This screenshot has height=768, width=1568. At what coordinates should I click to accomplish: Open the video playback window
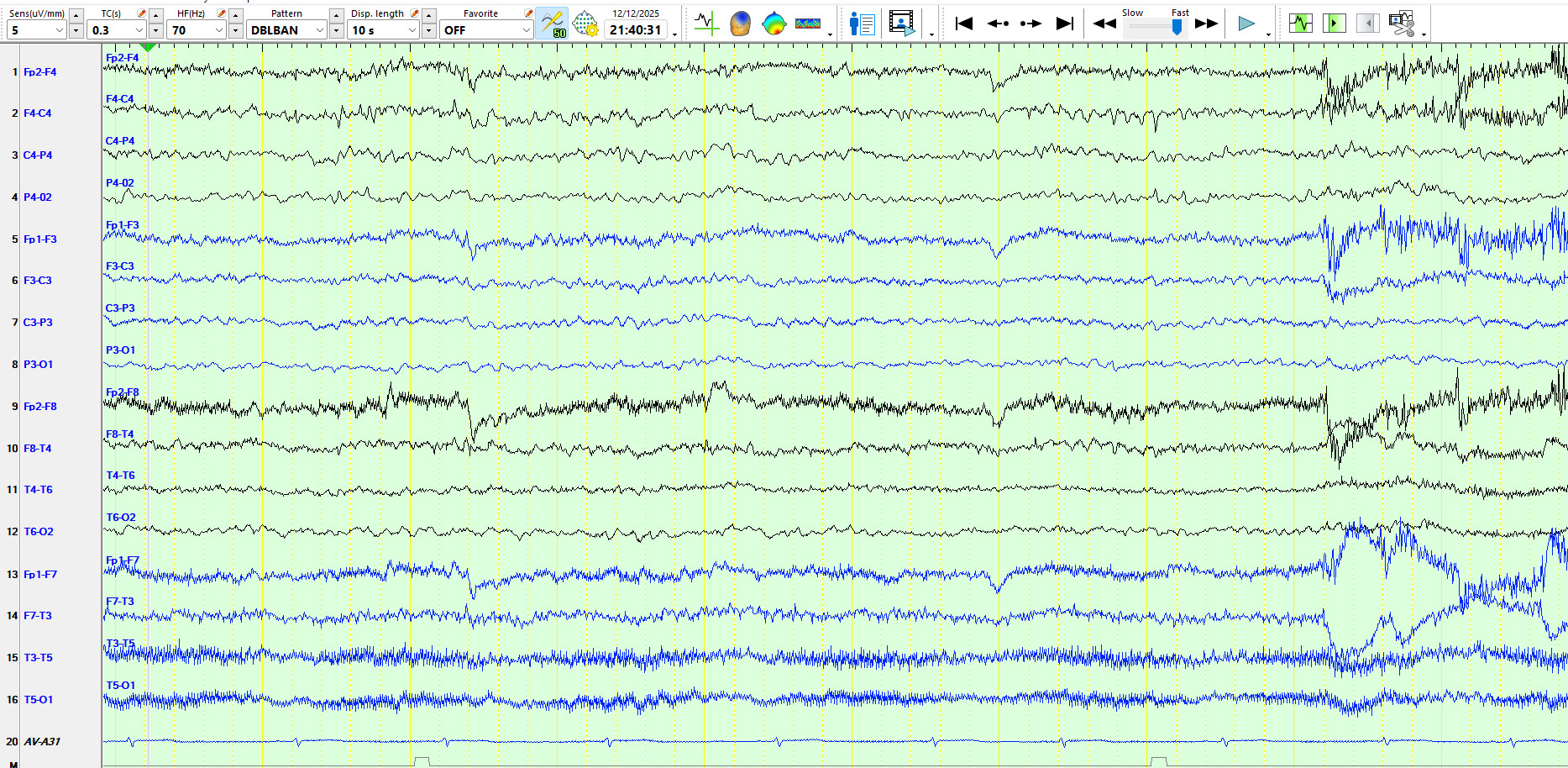(x=902, y=24)
